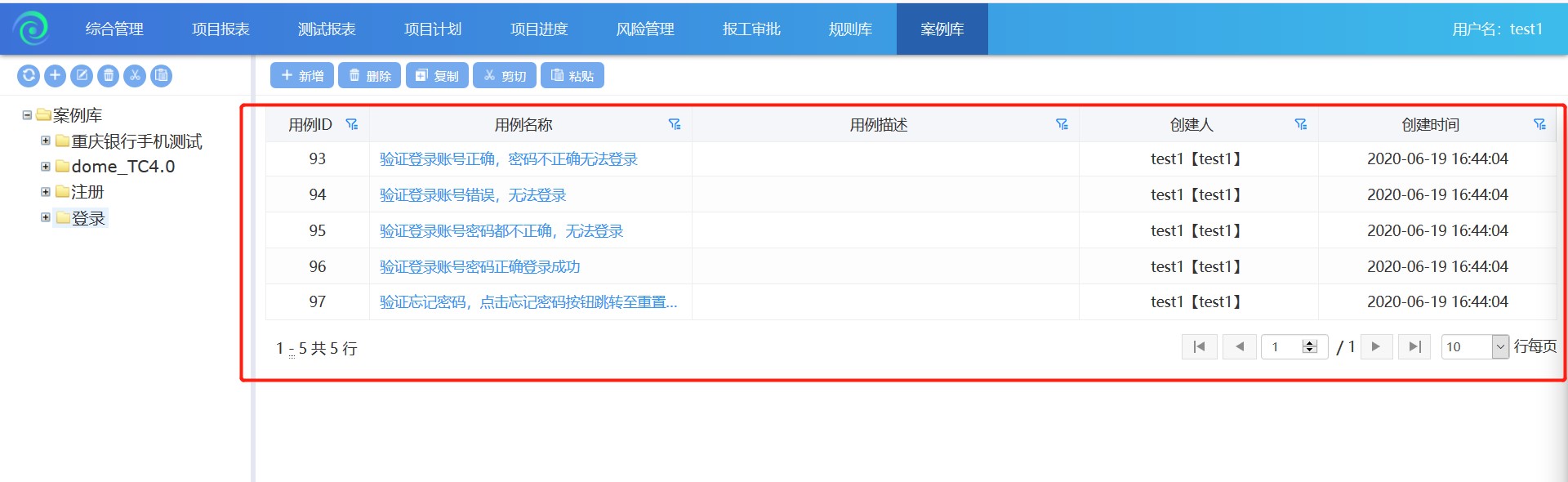The image size is (1568, 482).
Task: Click the ID cell 93
Action: 318,159
